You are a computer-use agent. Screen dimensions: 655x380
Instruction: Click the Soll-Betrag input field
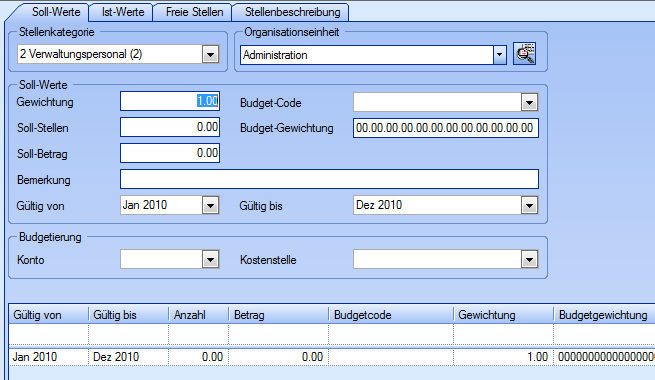[170, 153]
